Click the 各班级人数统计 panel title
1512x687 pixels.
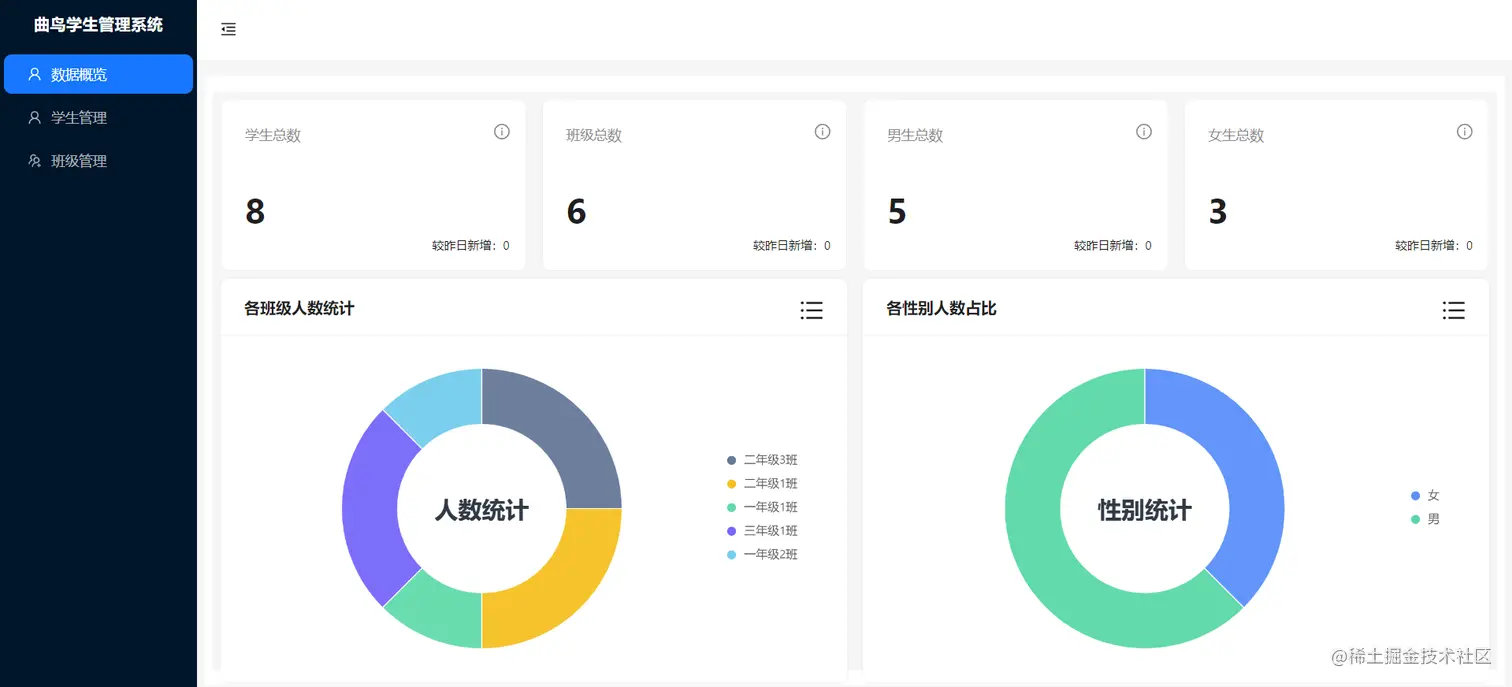(299, 308)
